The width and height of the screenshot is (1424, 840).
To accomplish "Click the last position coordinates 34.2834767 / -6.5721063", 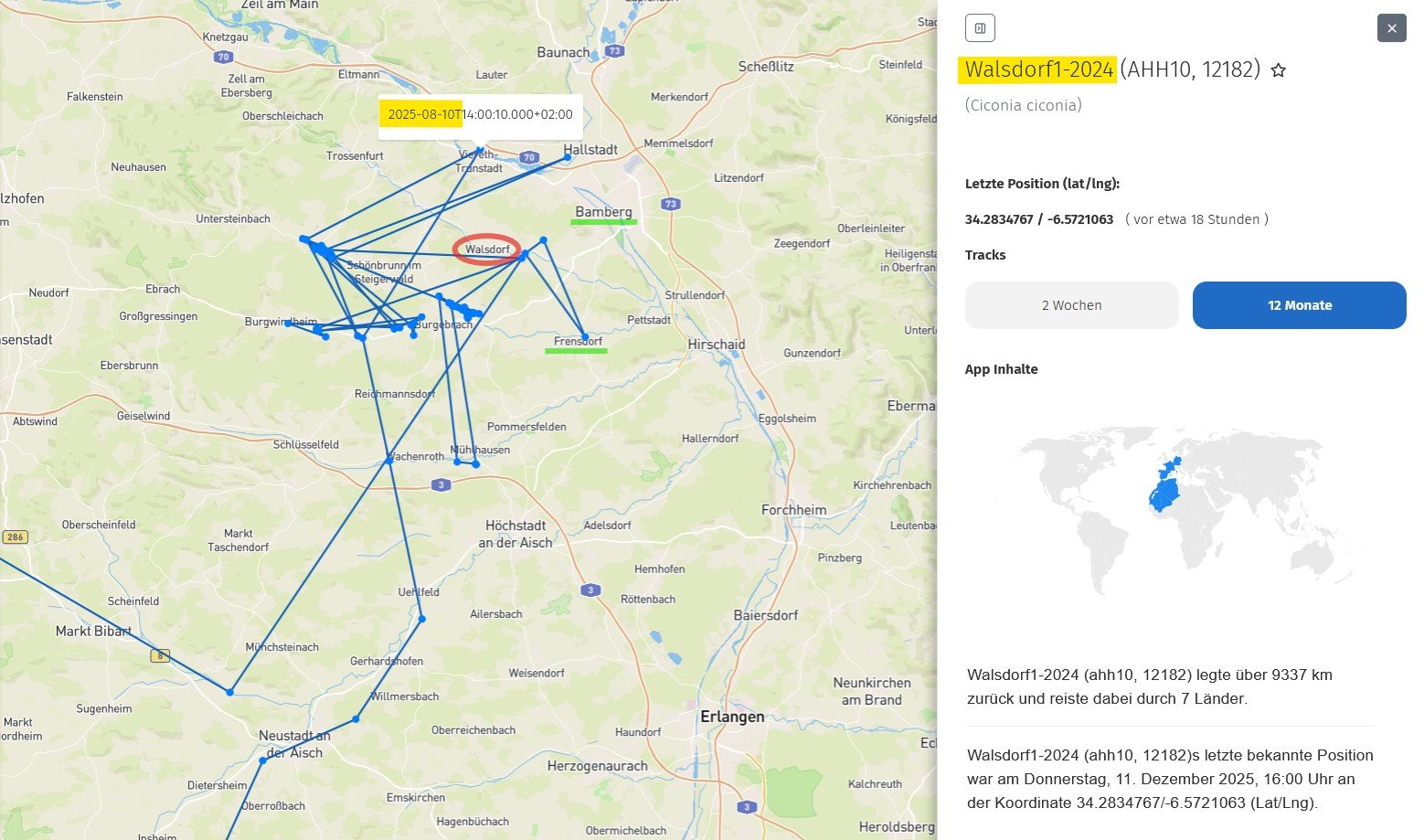I will (x=1038, y=219).
